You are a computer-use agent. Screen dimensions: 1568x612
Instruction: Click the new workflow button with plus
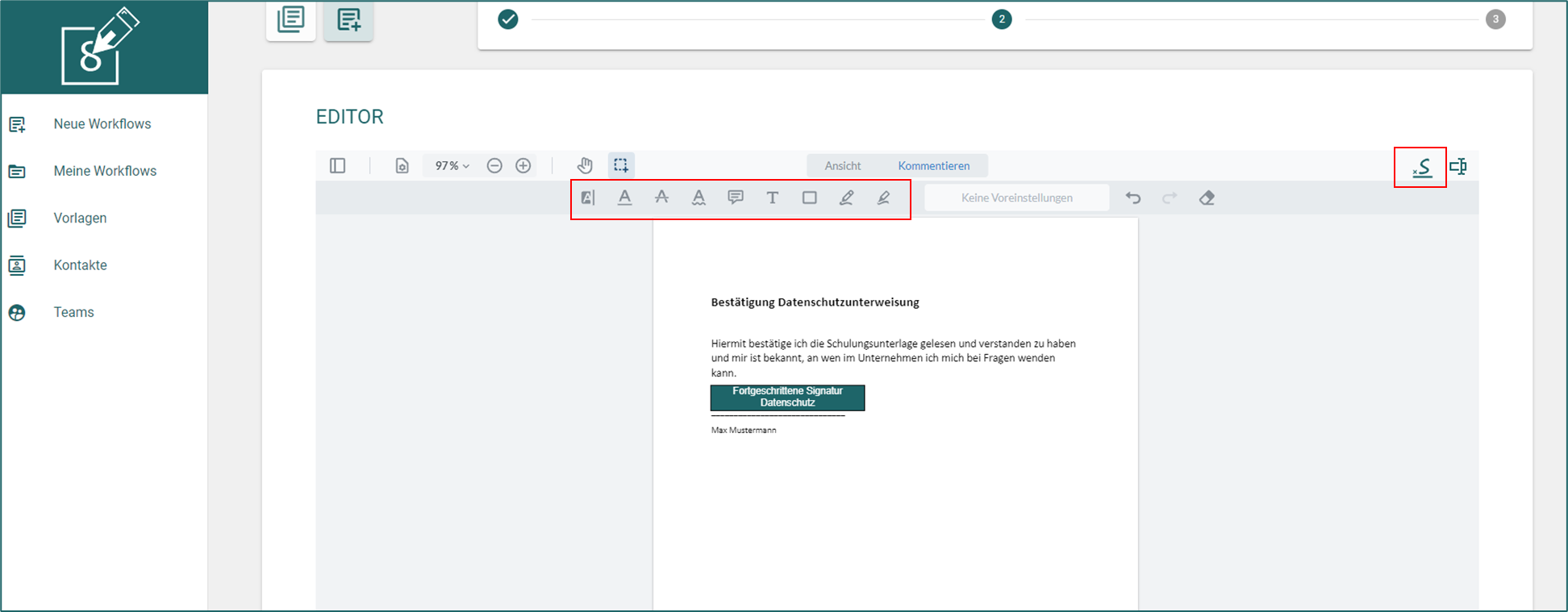coord(348,19)
